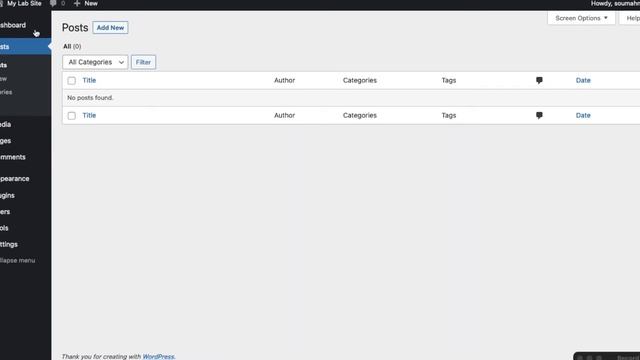Open the All Categories dropdown
The height and width of the screenshot is (360, 640).
click(95, 62)
